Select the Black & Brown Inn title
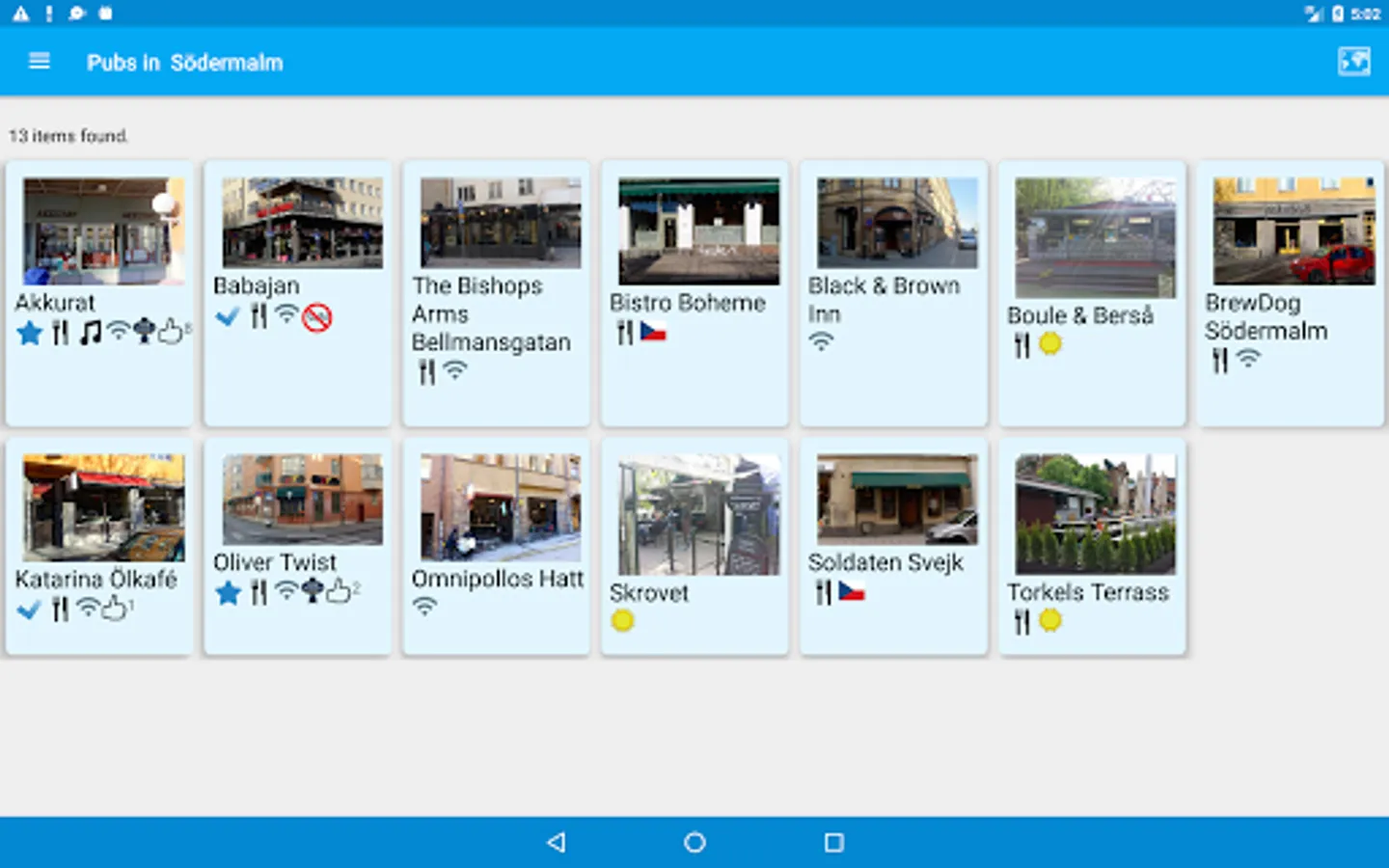Screen dimensions: 1389x868 (884, 300)
